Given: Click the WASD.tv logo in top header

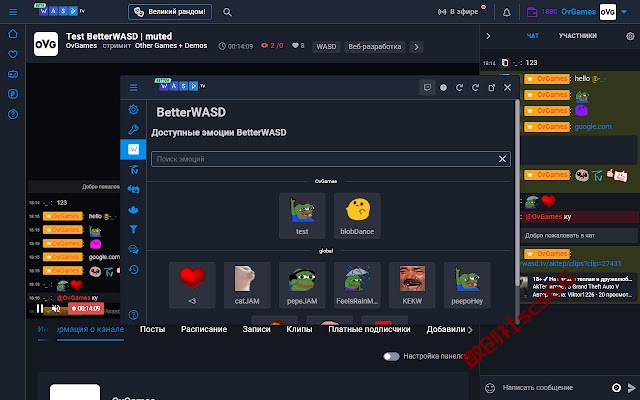Looking at the screenshot, I should 60,10.
